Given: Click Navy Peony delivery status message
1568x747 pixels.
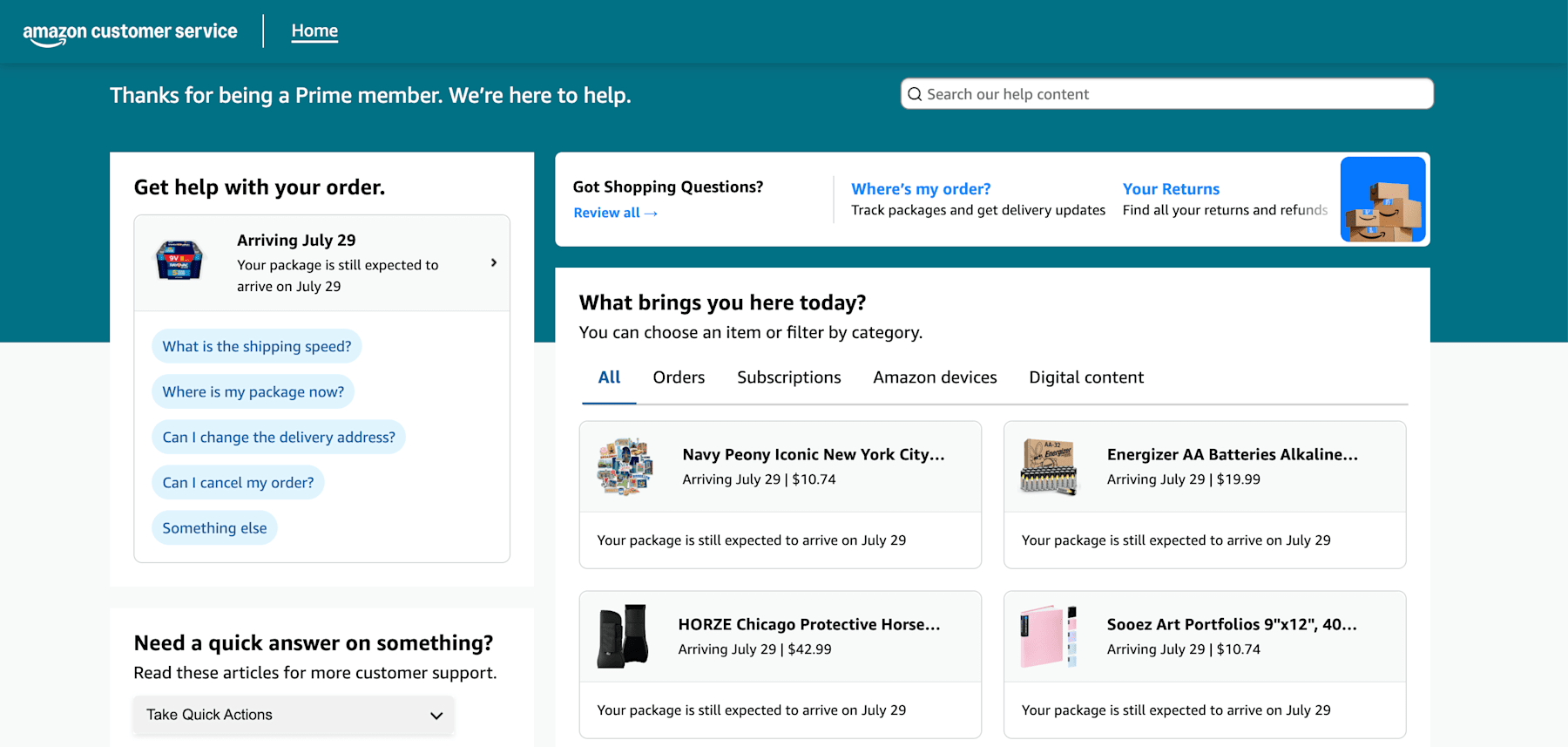Looking at the screenshot, I should point(752,540).
